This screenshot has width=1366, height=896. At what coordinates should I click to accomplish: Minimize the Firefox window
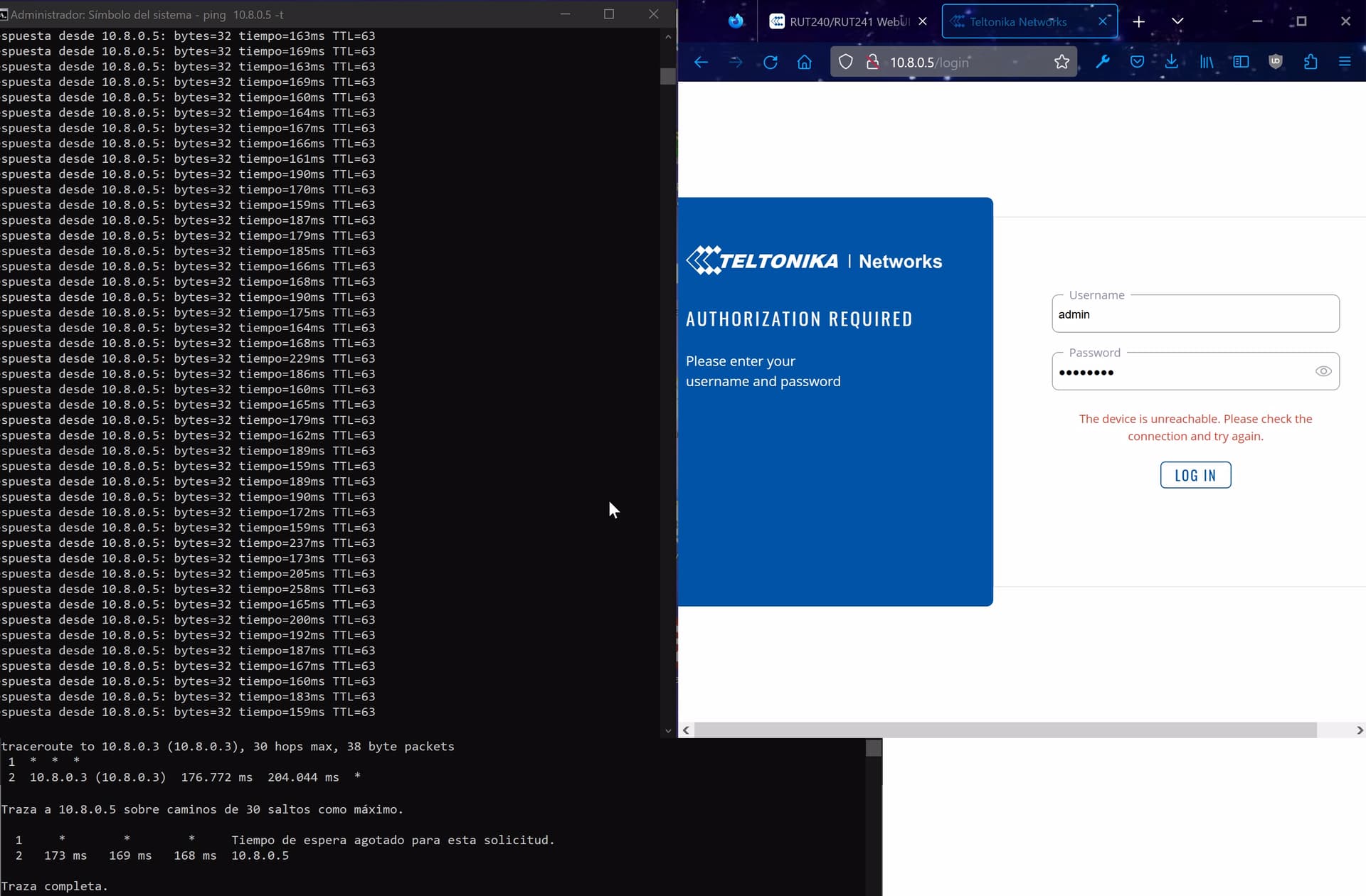1257,21
